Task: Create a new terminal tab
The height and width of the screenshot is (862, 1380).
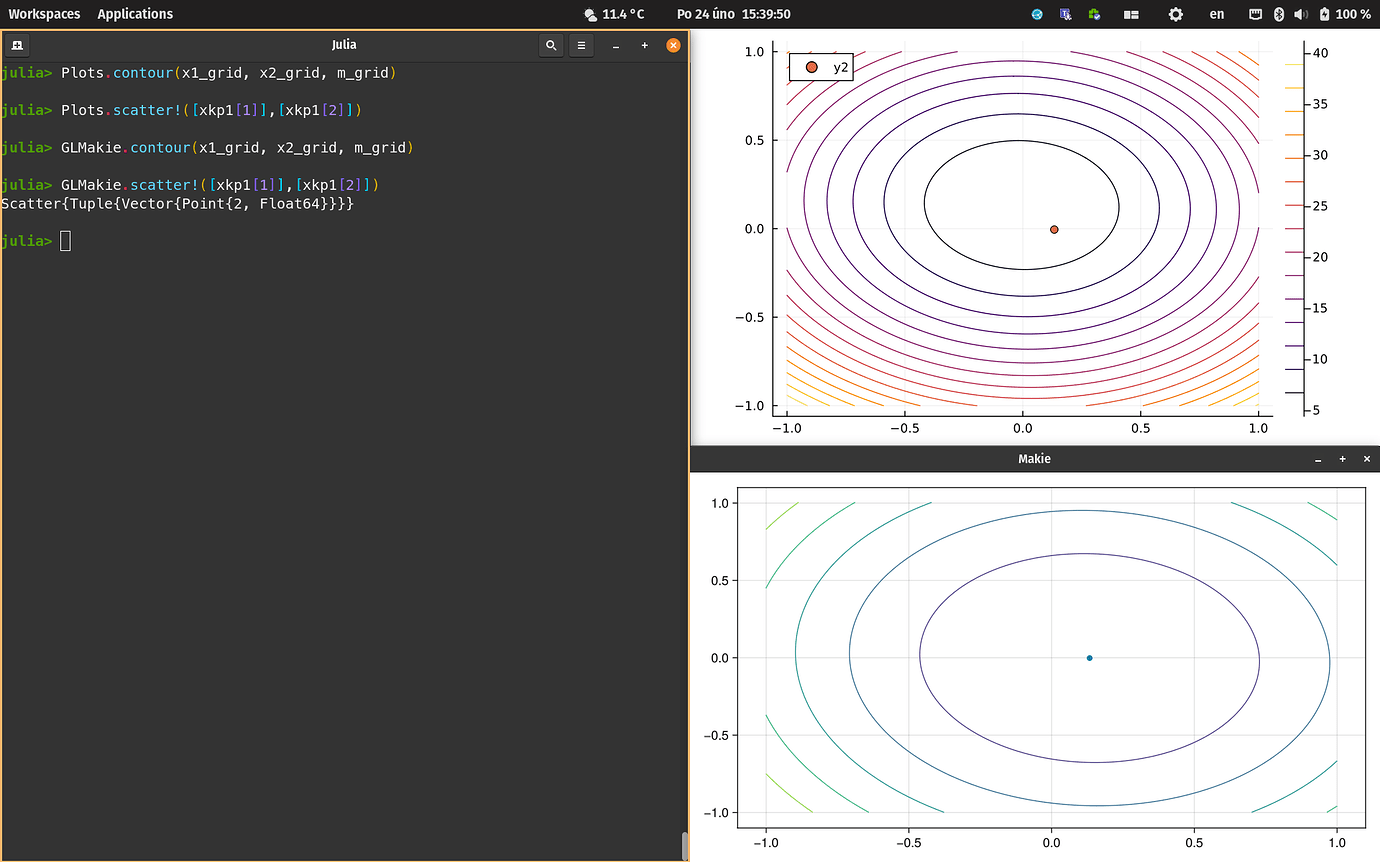Action: pos(17,45)
